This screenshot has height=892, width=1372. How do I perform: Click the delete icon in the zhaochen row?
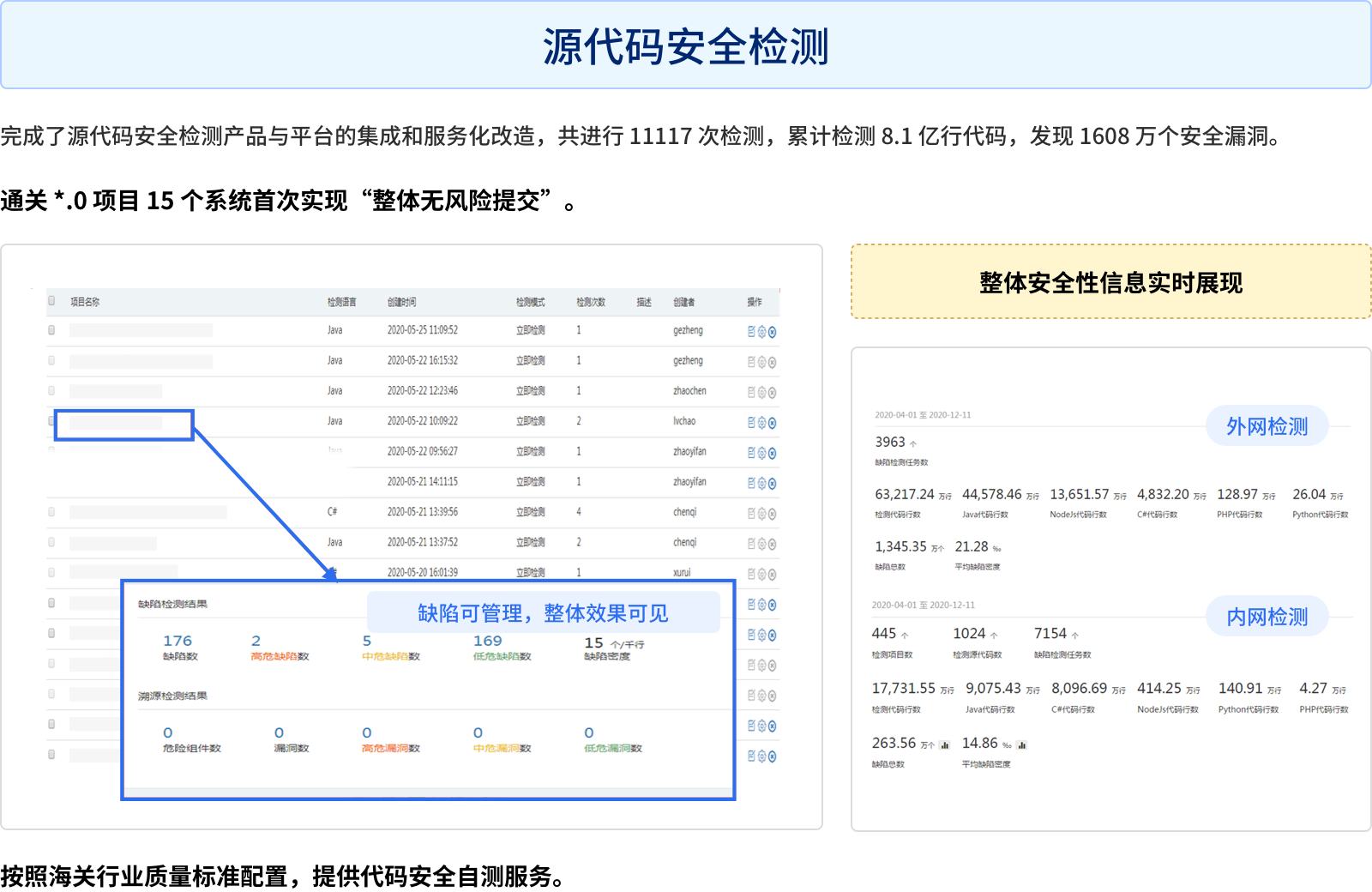[x=772, y=393]
